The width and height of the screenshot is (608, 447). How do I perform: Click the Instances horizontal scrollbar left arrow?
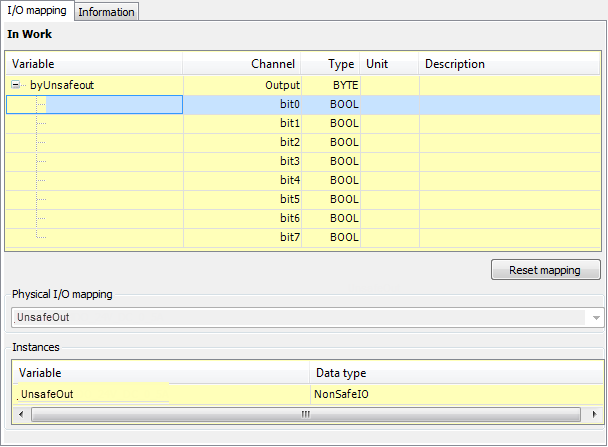pyautogui.click(x=20, y=414)
